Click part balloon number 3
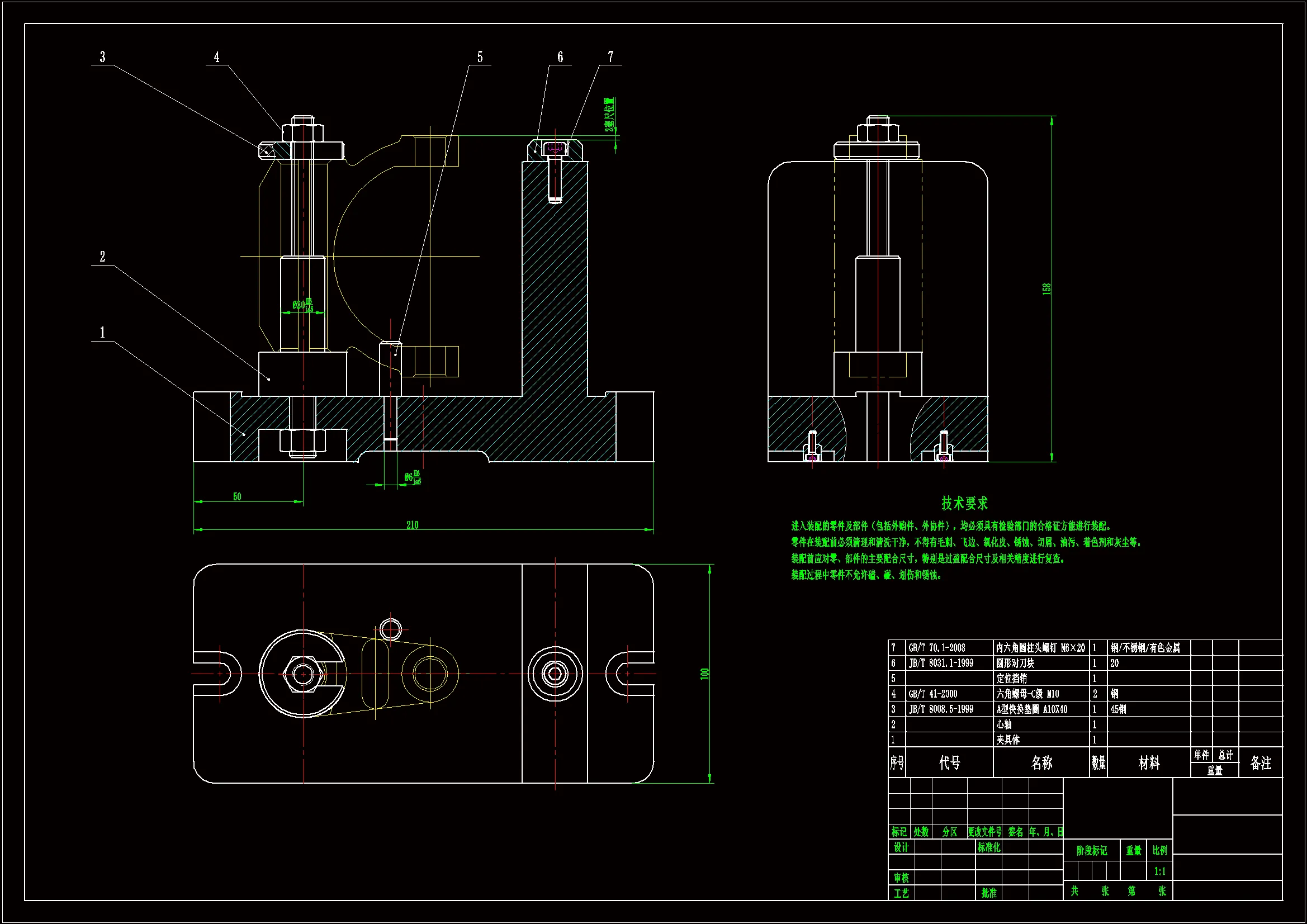This screenshot has width=1307, height=924. click(102, 57)
